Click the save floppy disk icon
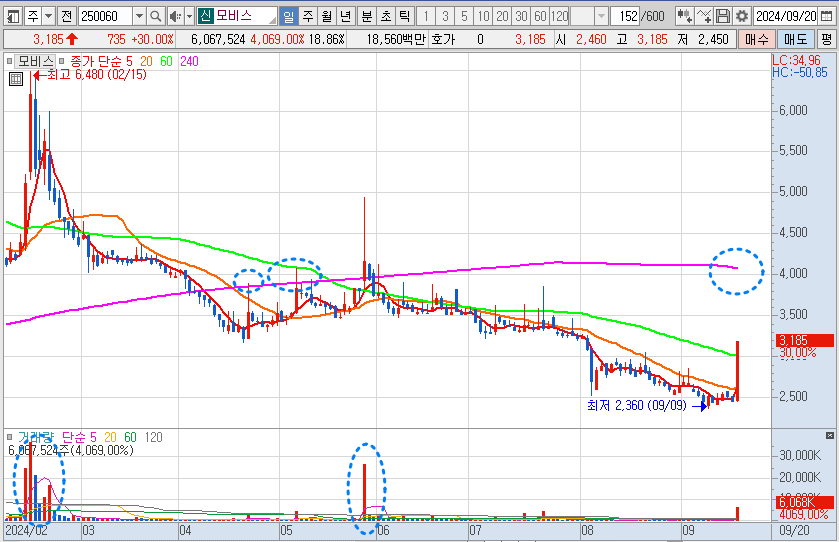Screen dimensions: 839x542 pos(723,17)
